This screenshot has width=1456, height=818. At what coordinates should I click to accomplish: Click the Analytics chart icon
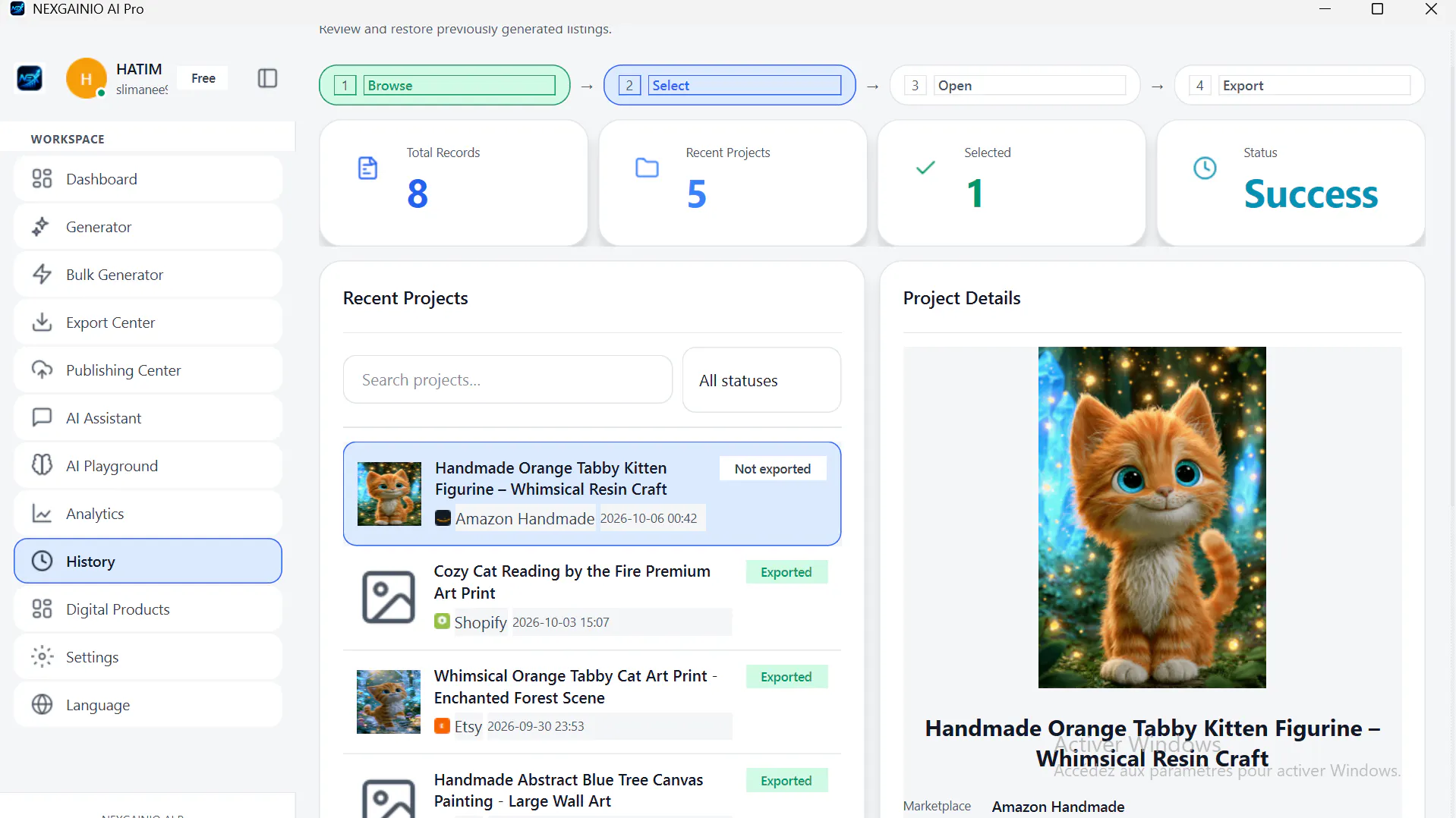[42, 514]
